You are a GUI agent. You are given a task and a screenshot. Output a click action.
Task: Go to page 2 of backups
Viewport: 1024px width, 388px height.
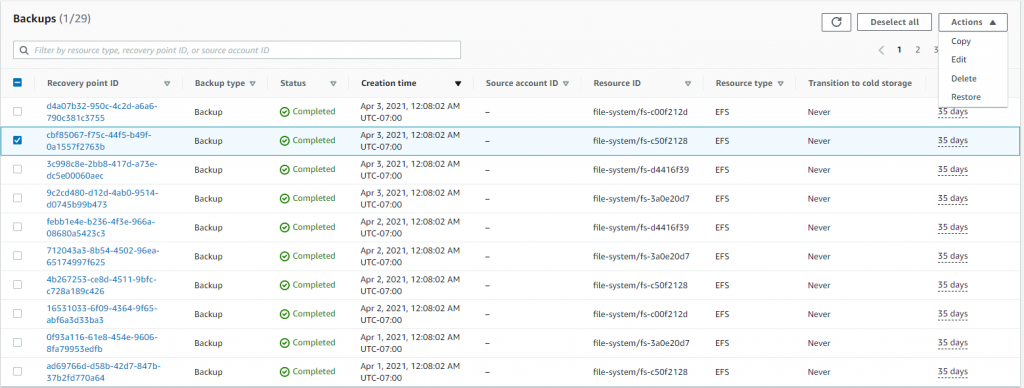coord(918,50)
